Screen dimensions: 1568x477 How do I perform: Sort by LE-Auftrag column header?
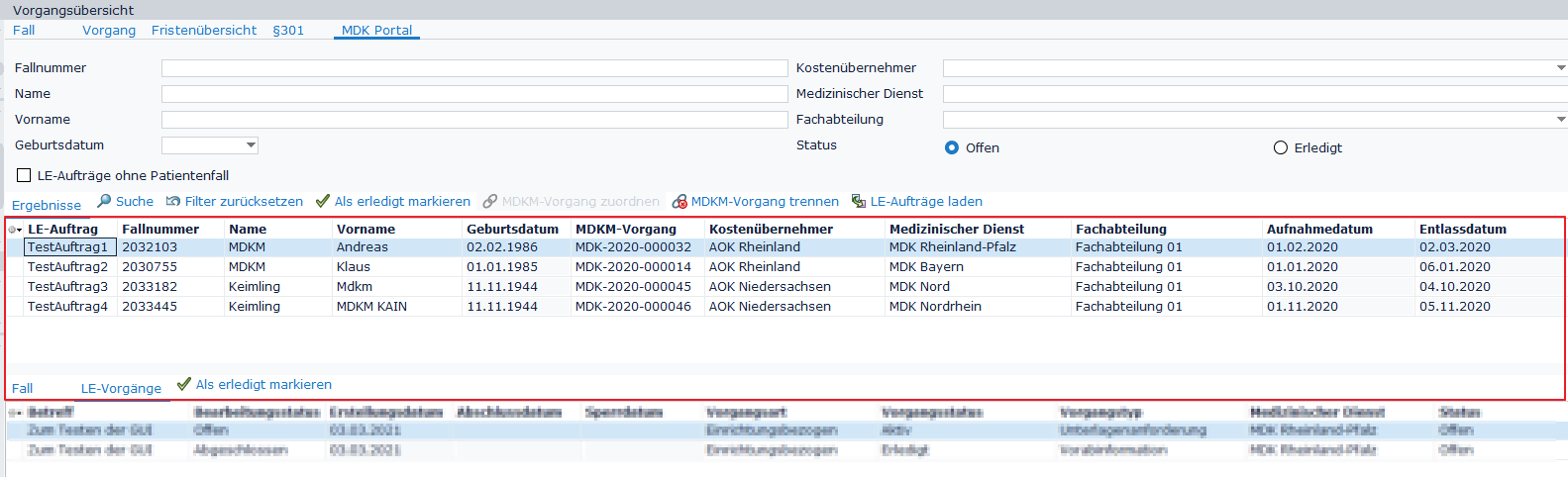62,230
